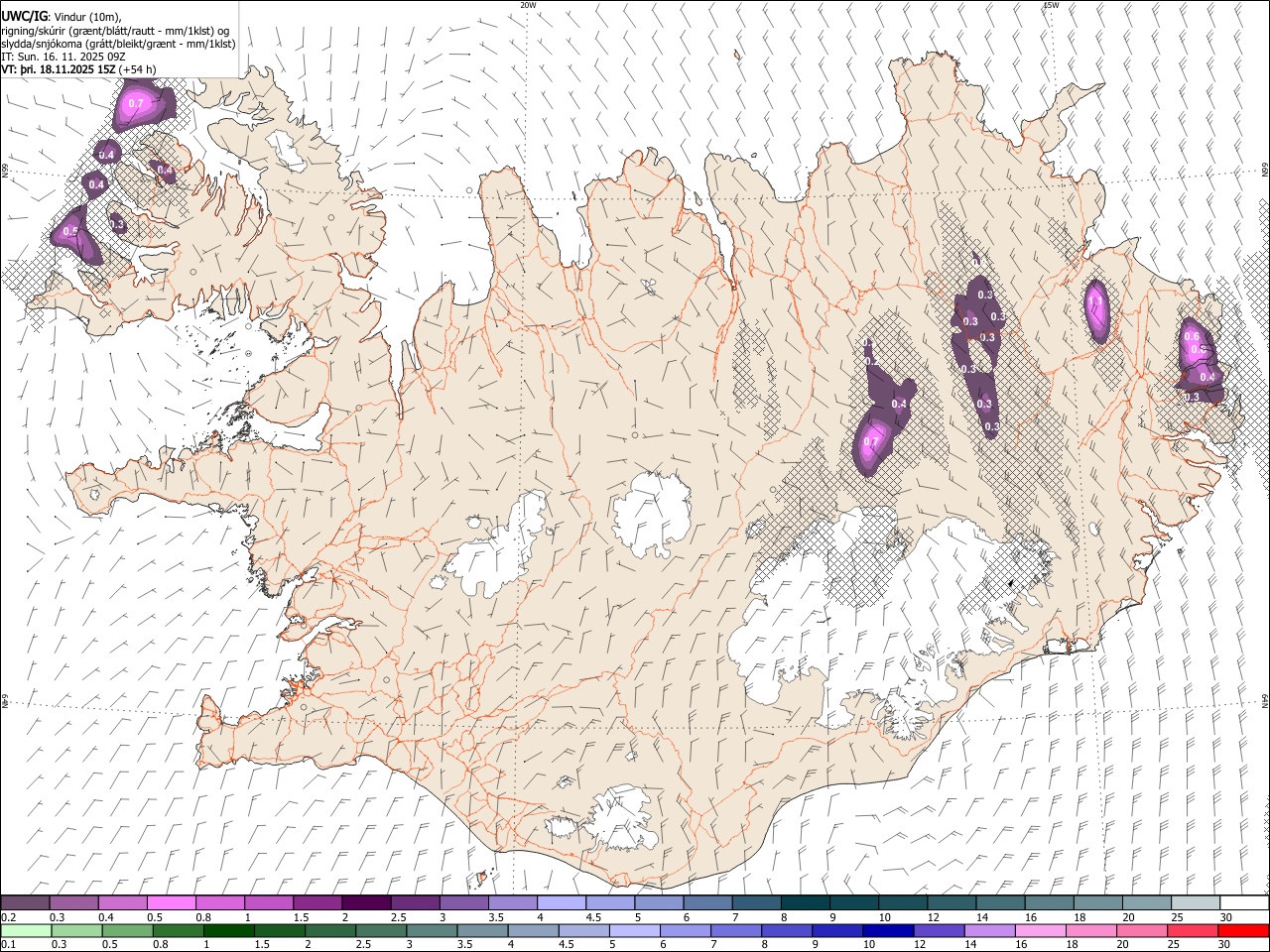Click the top-row swatch between 4 and 4.5
Screen dimensions: 1270x952
562,903
